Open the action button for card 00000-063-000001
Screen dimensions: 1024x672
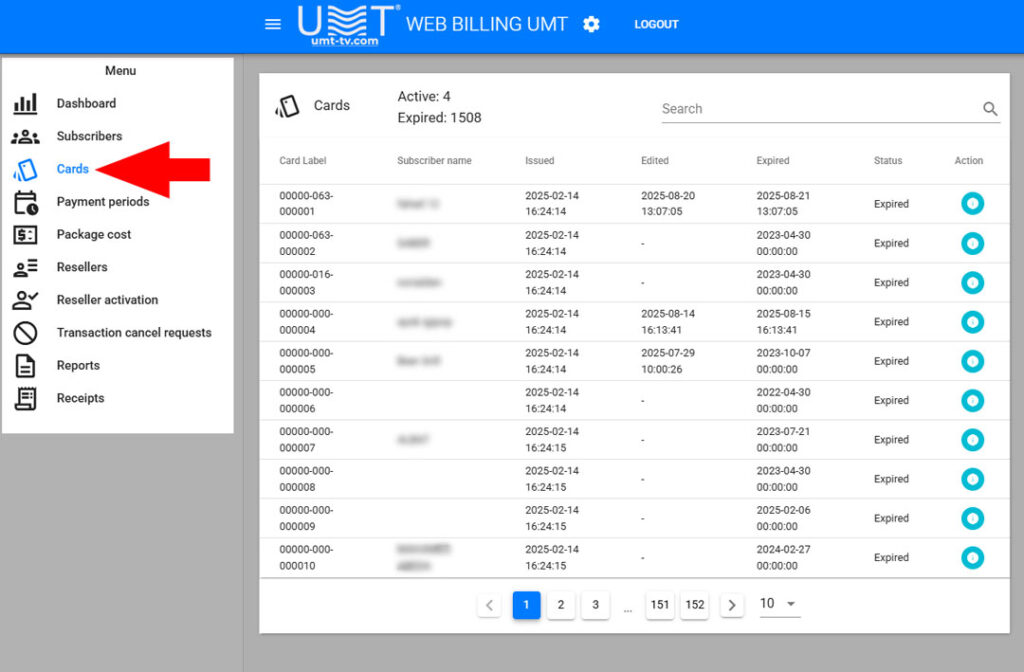(x=972, y=203)
